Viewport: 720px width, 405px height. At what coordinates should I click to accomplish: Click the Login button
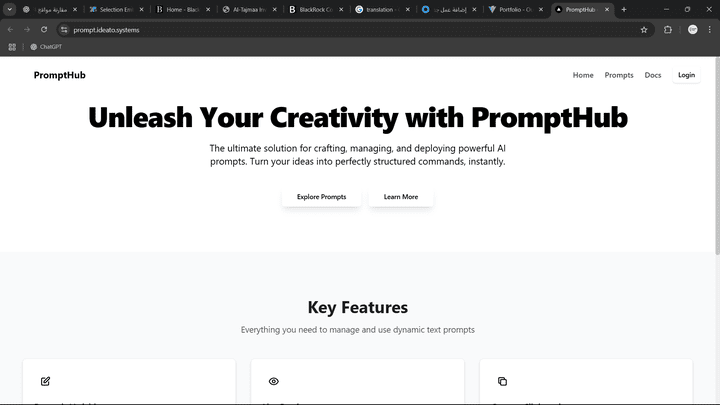click(686, 75)
